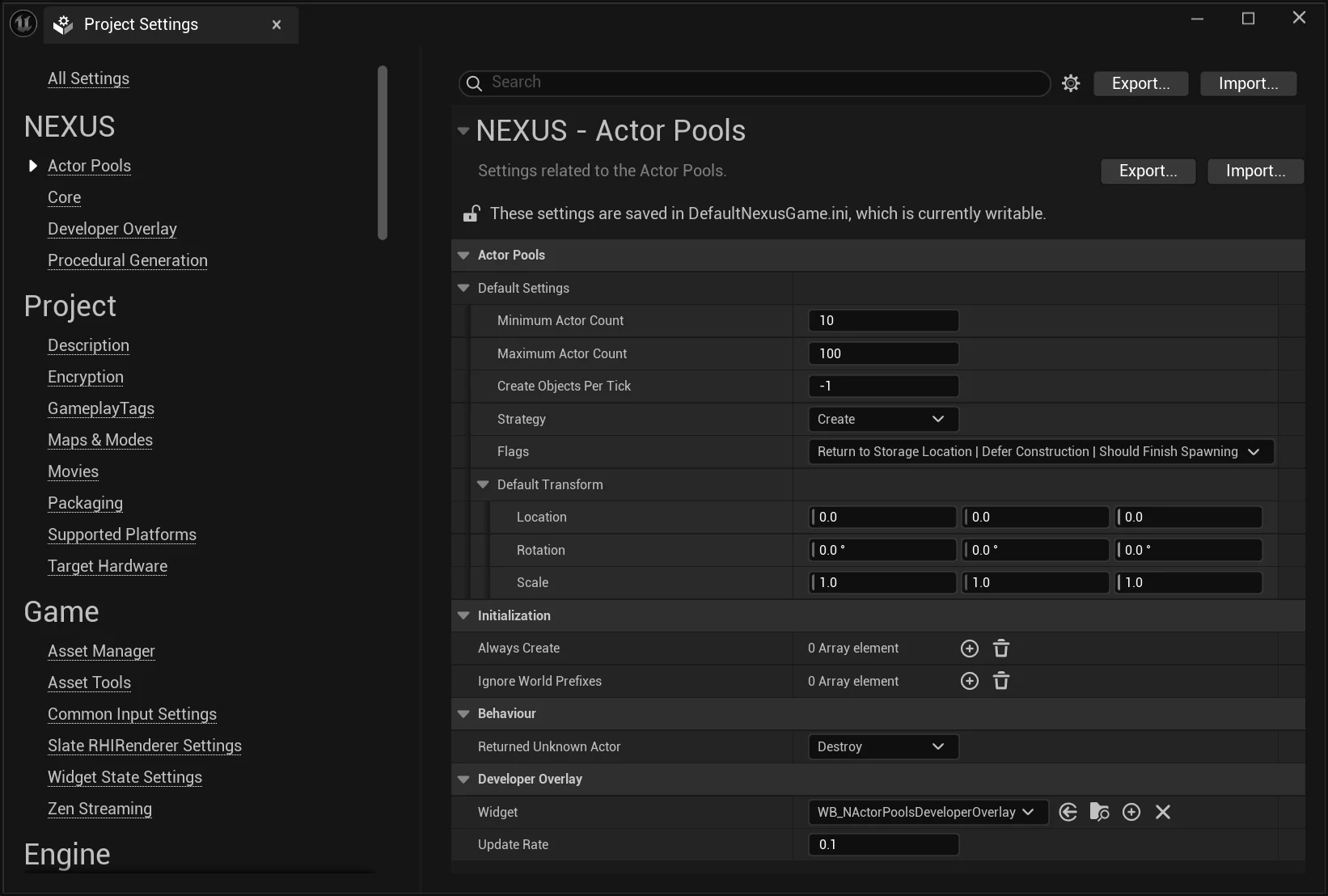This screenshot has height=896, width=1328.
Task: Browse to the Widget asset in Content Browser
Action: [x=1099, y=812]
